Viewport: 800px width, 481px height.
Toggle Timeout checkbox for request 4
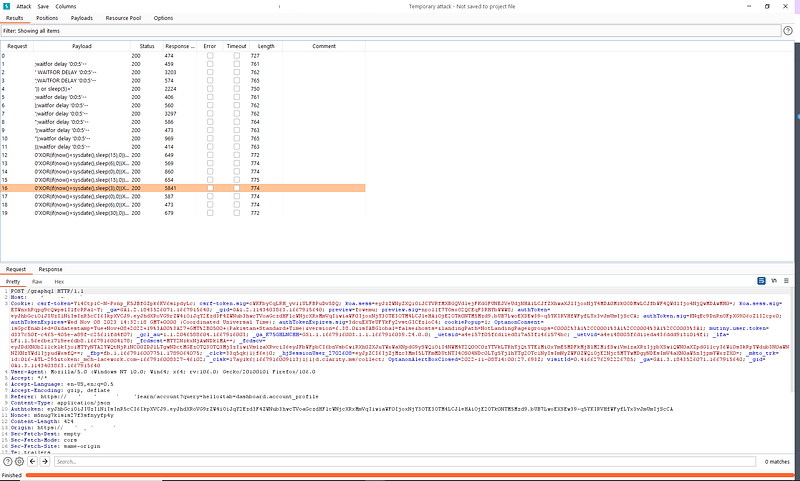236,89
